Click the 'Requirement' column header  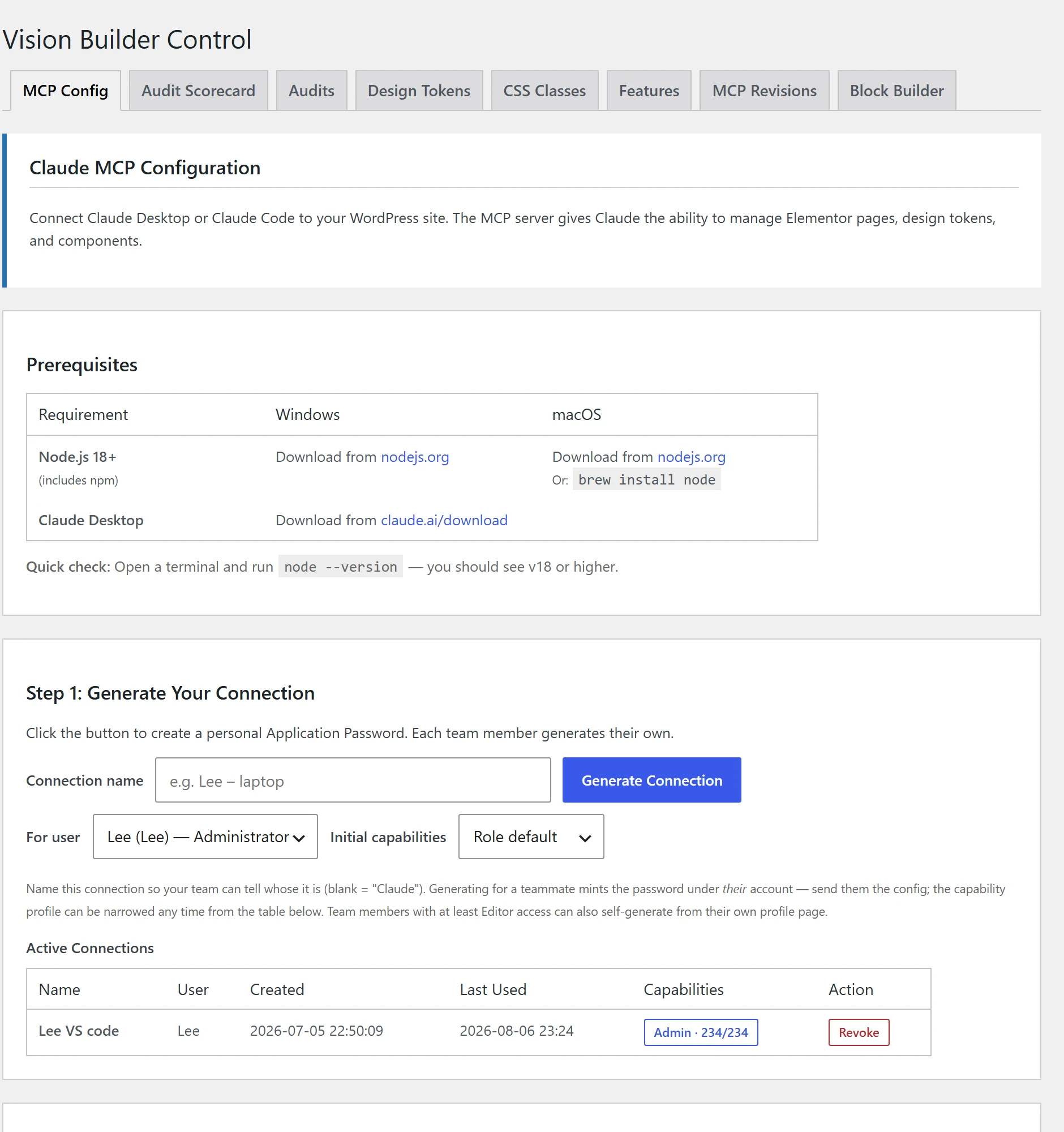coord(83,414)
